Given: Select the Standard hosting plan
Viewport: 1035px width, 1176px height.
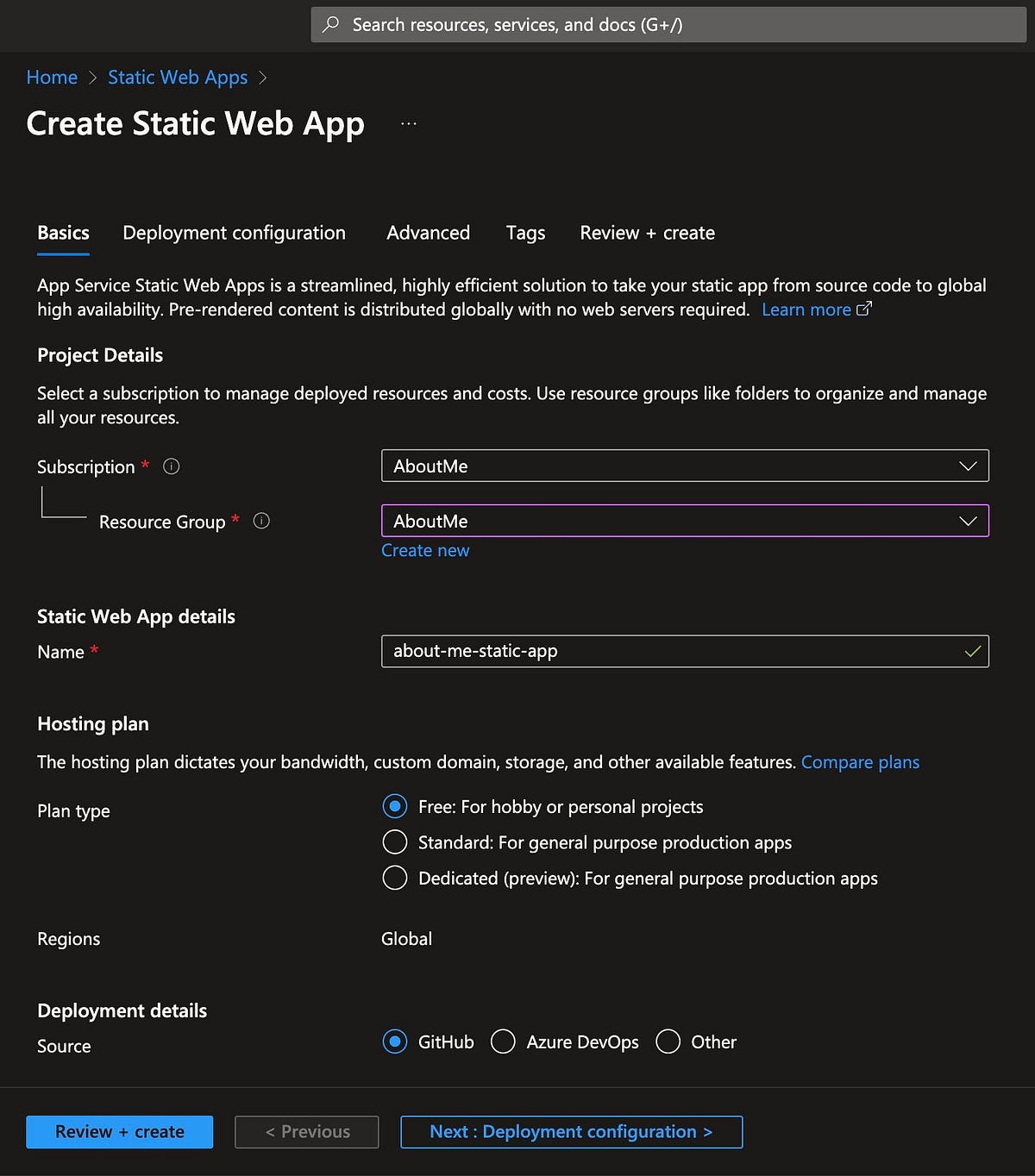Looking at the screenshot, I should [394, 841].
